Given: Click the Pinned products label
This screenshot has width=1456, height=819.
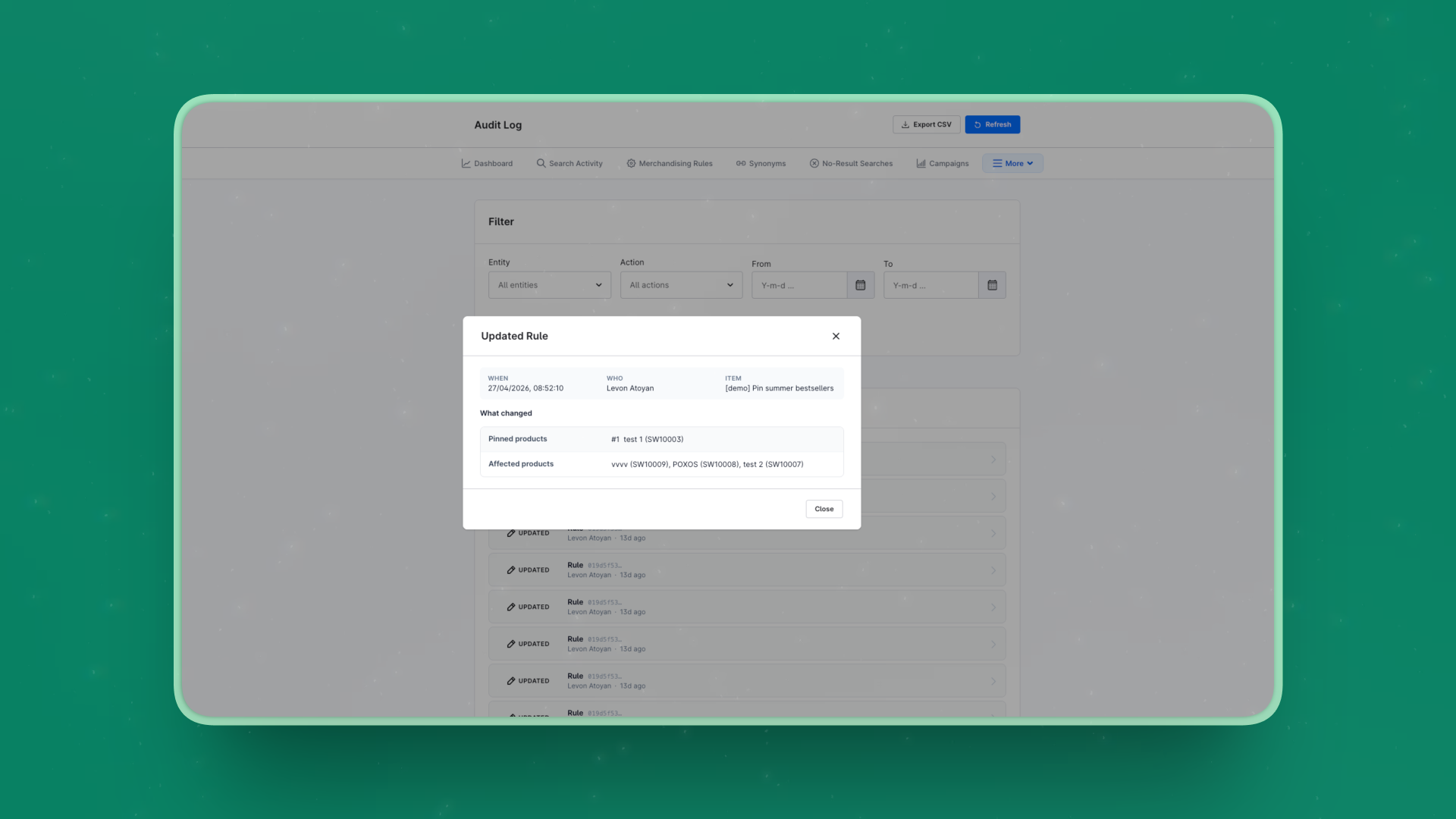Looking at the screenshot, I should 517,439.
